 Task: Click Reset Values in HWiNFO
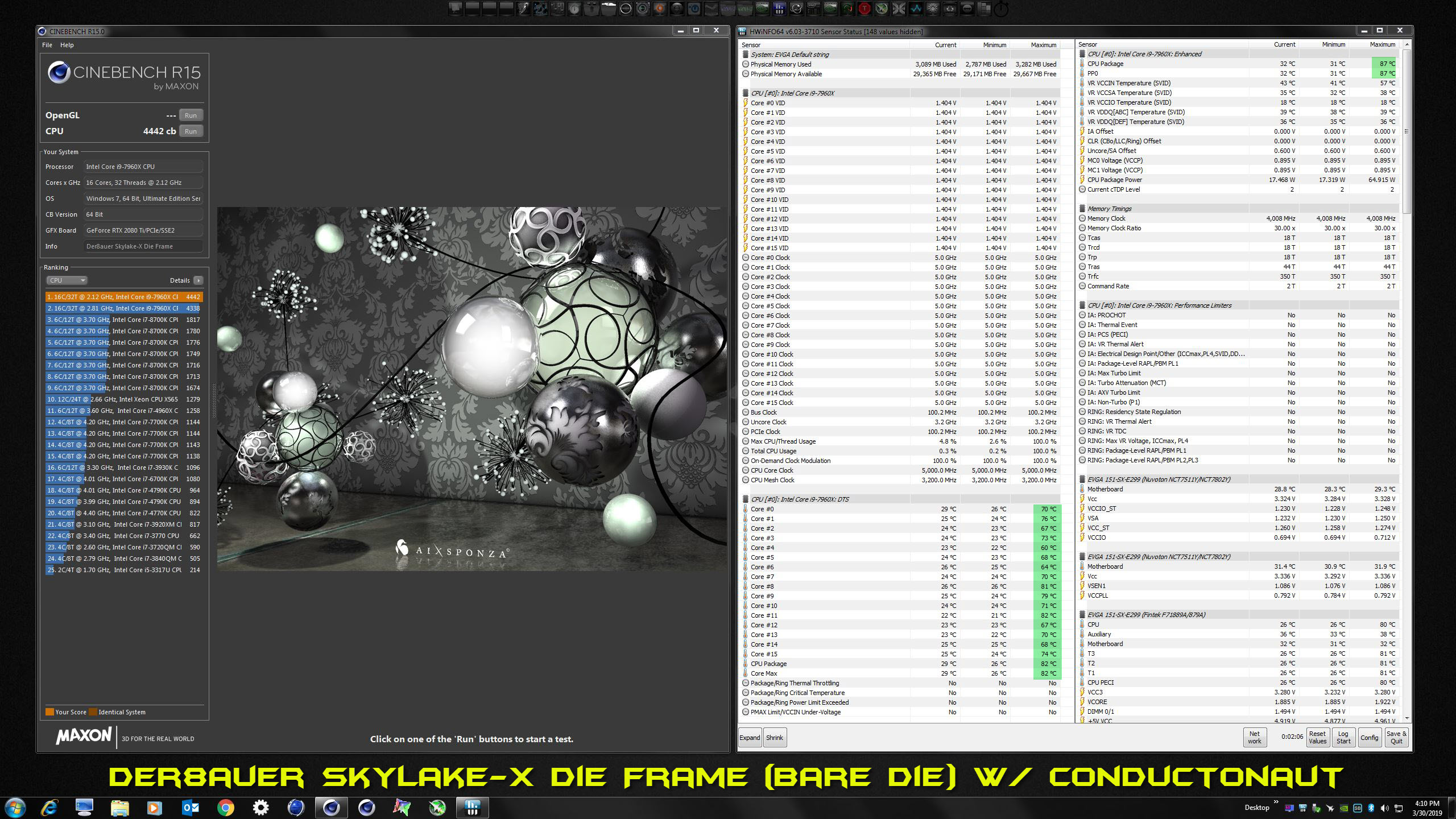pyautogui.click(x=1317, y=738)
